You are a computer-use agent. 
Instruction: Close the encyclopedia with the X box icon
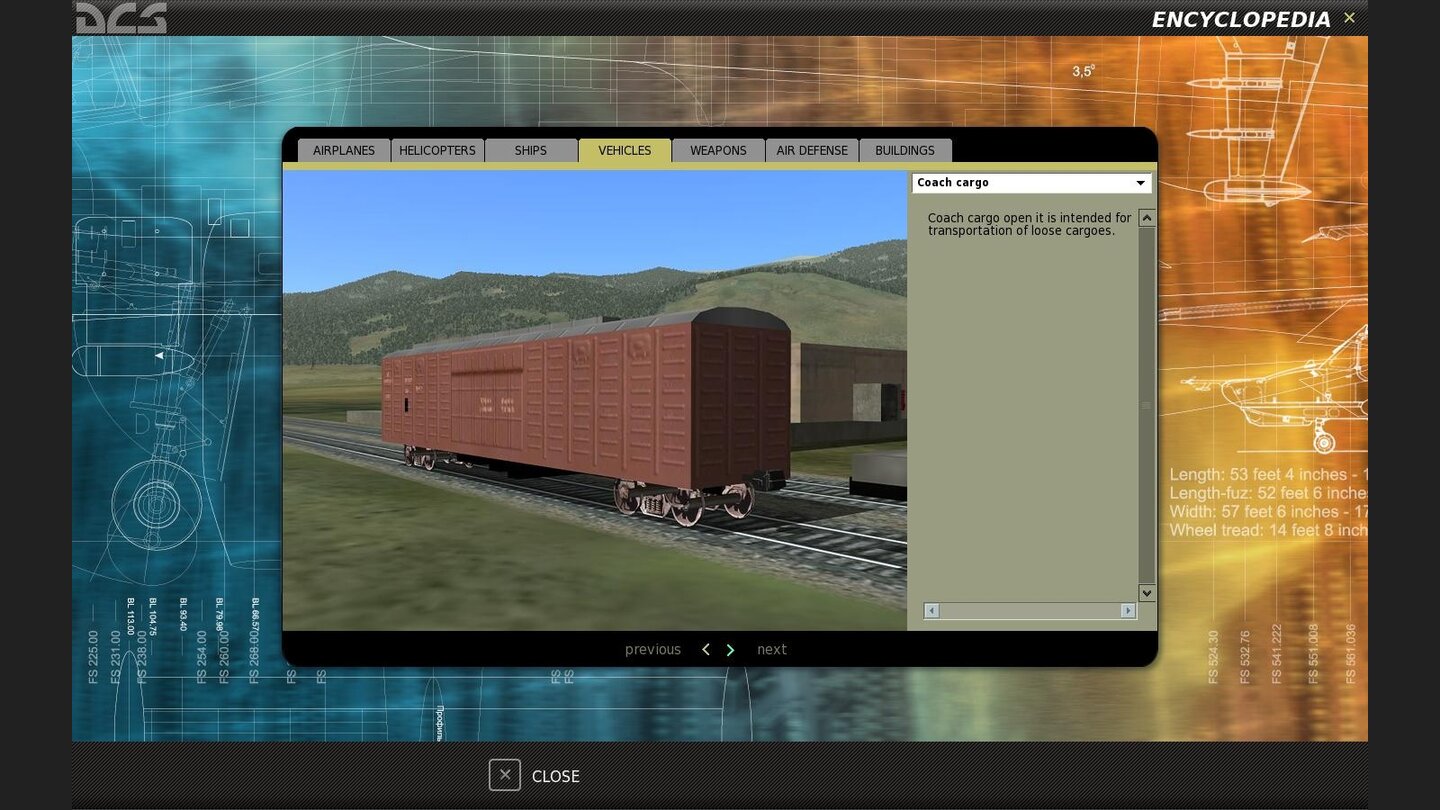[x=505, y=775]
